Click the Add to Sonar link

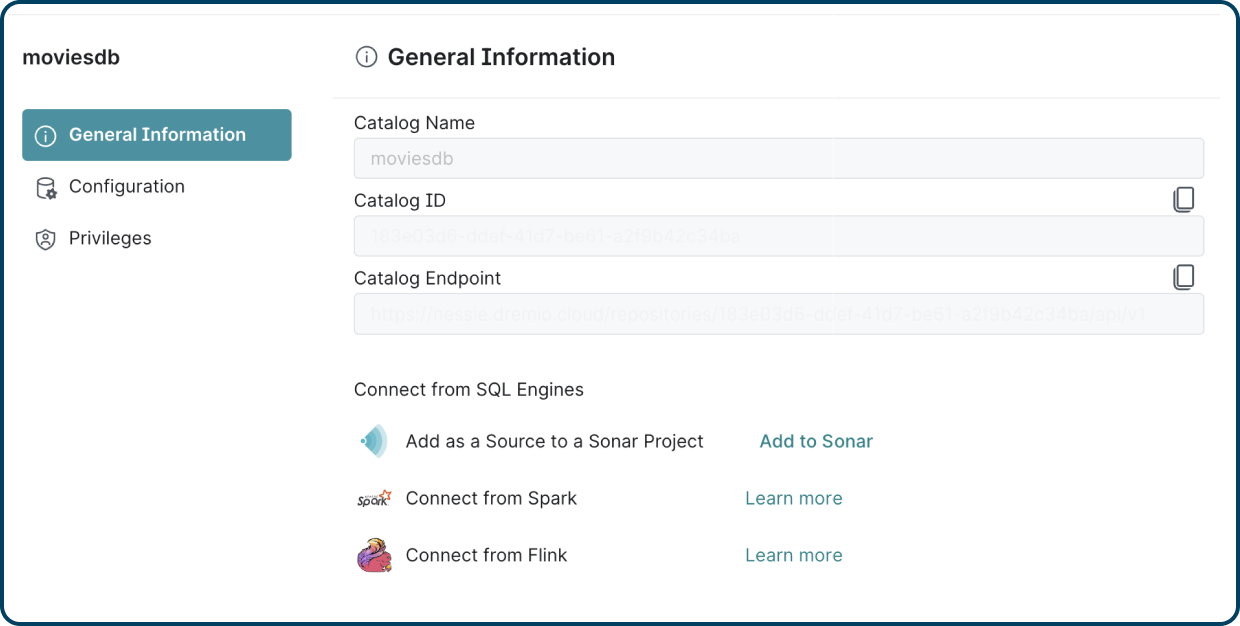click(816, 441)
